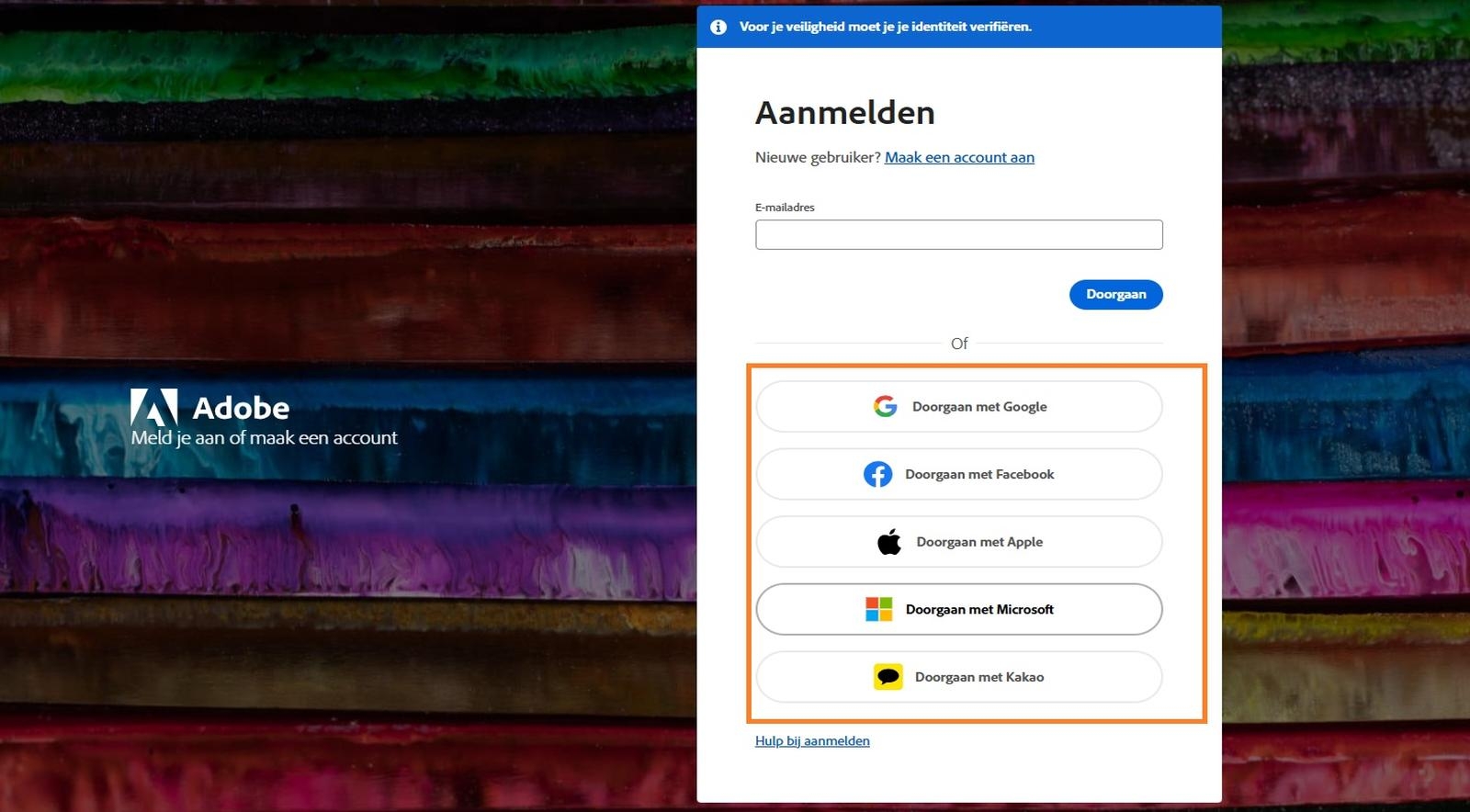Click the info icon in the blue banner
The height and width of the screenshot is (812, 1470).
[718, 28]
